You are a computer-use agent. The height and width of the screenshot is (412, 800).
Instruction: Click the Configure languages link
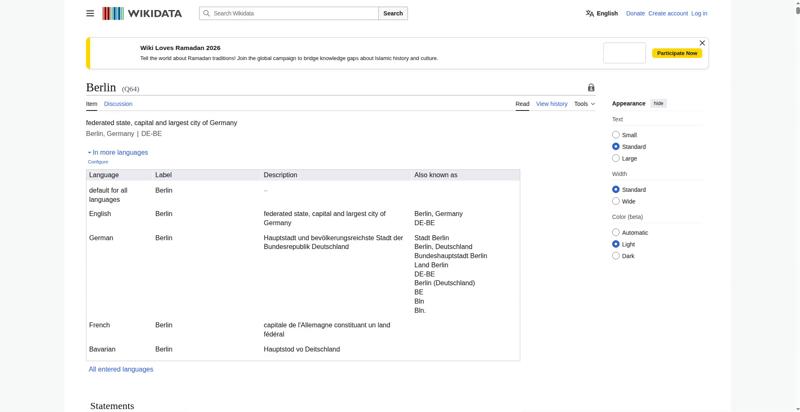(x=98, y=162)
